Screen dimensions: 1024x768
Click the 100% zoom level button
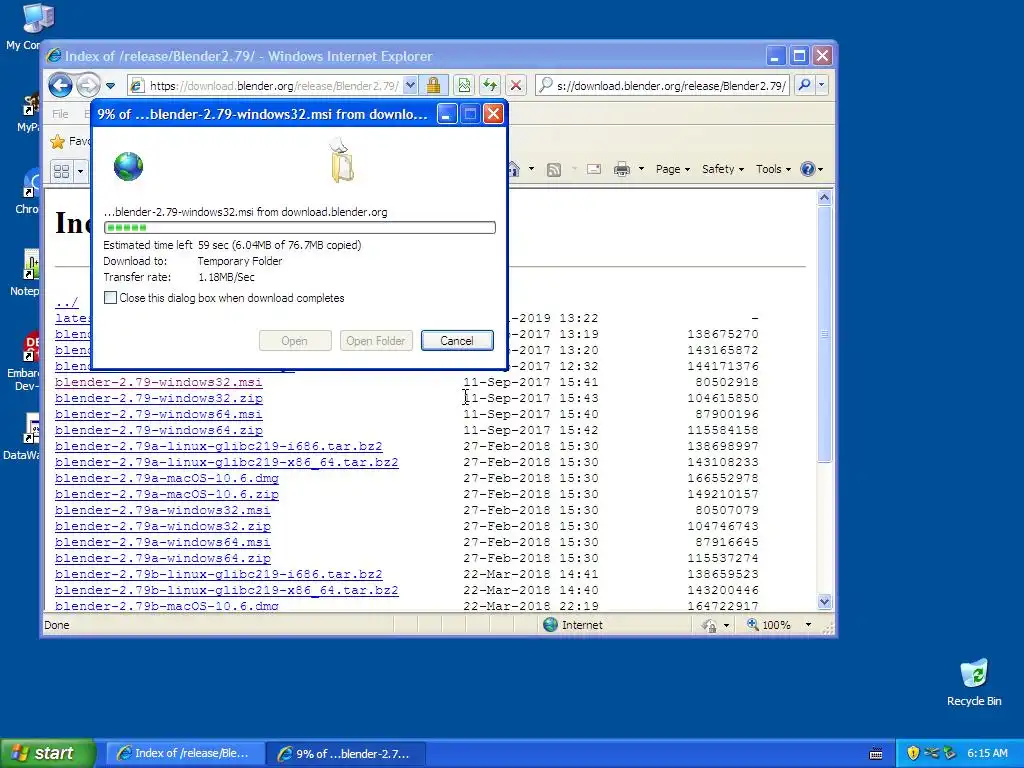pos(769,625)
